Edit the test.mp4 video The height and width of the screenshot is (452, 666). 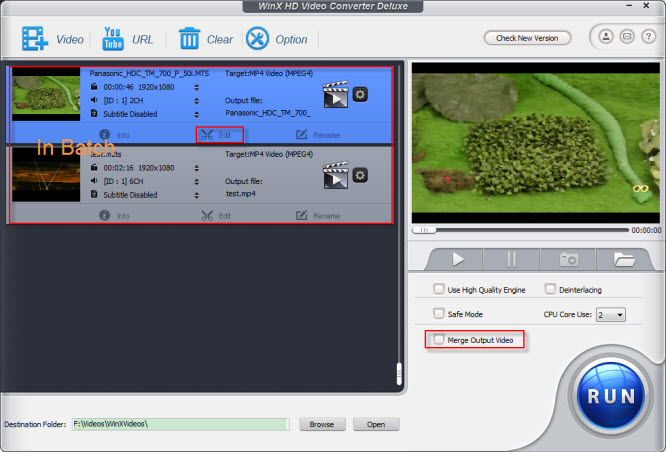tap(216, 215)
